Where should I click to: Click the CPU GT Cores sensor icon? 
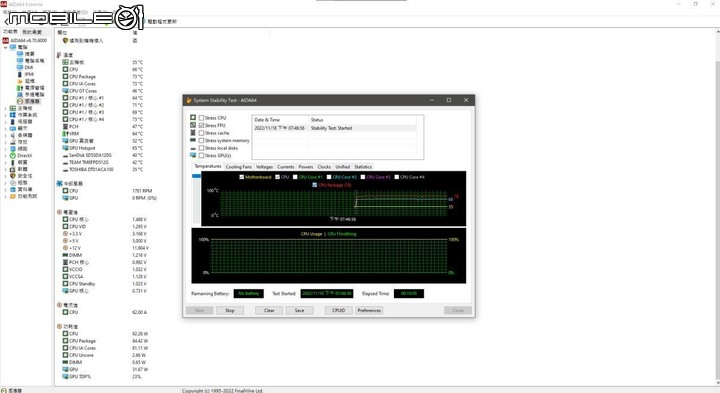click(x=65, y=91)
